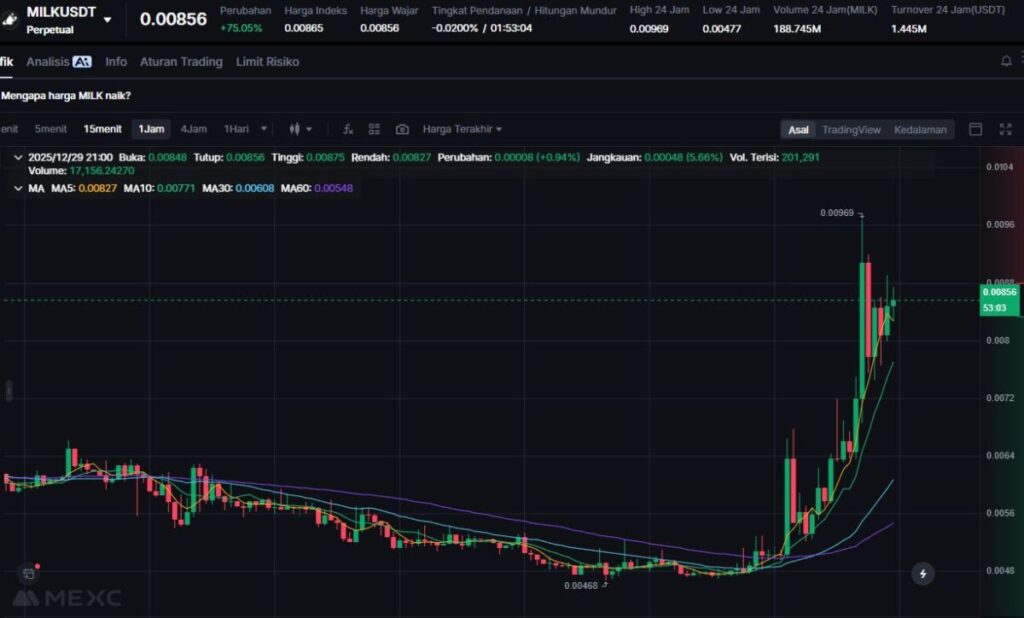
Task: Click the notification bell icon
Action: [1006, 62]
